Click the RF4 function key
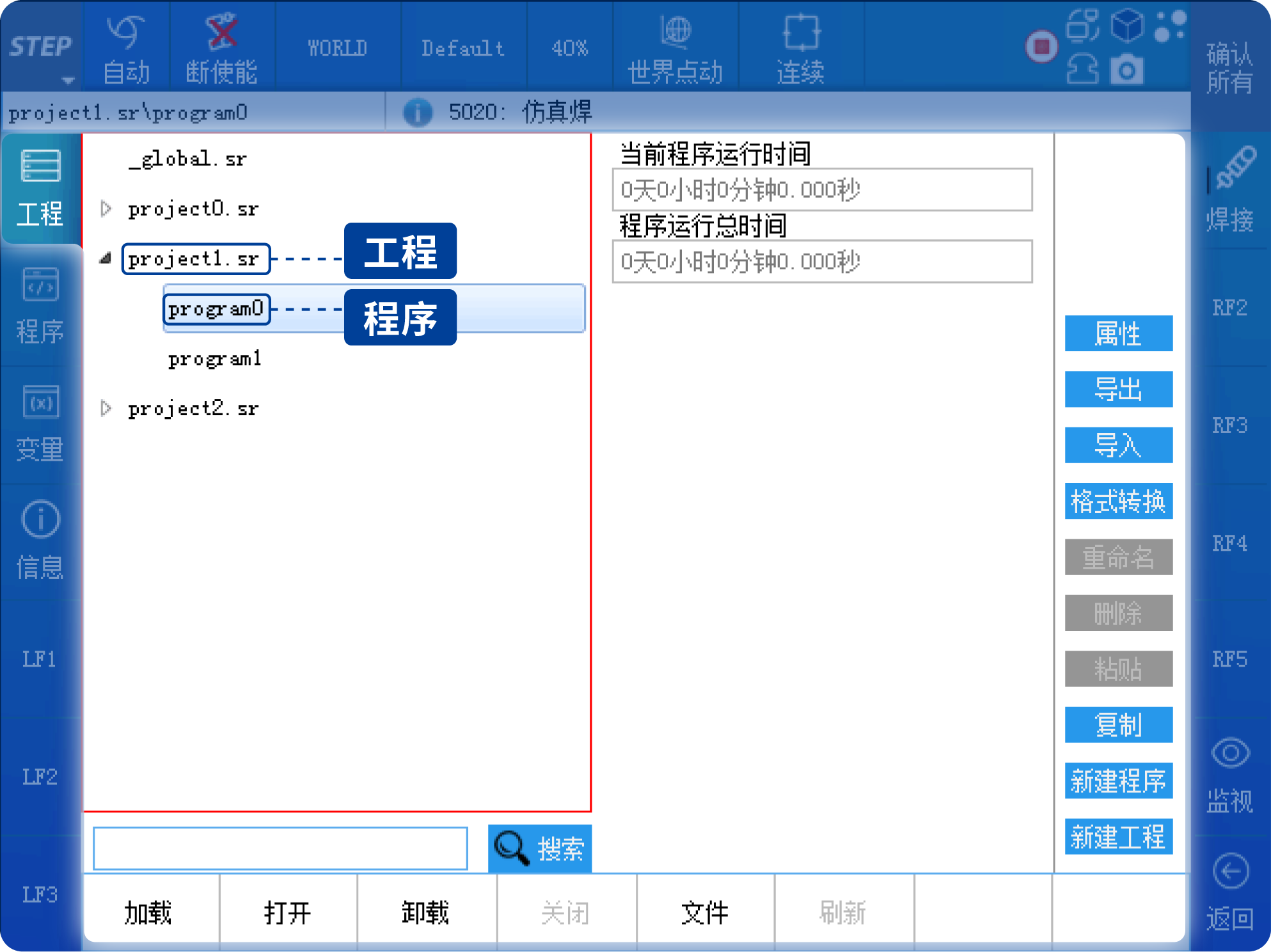 pos(1229,543)
